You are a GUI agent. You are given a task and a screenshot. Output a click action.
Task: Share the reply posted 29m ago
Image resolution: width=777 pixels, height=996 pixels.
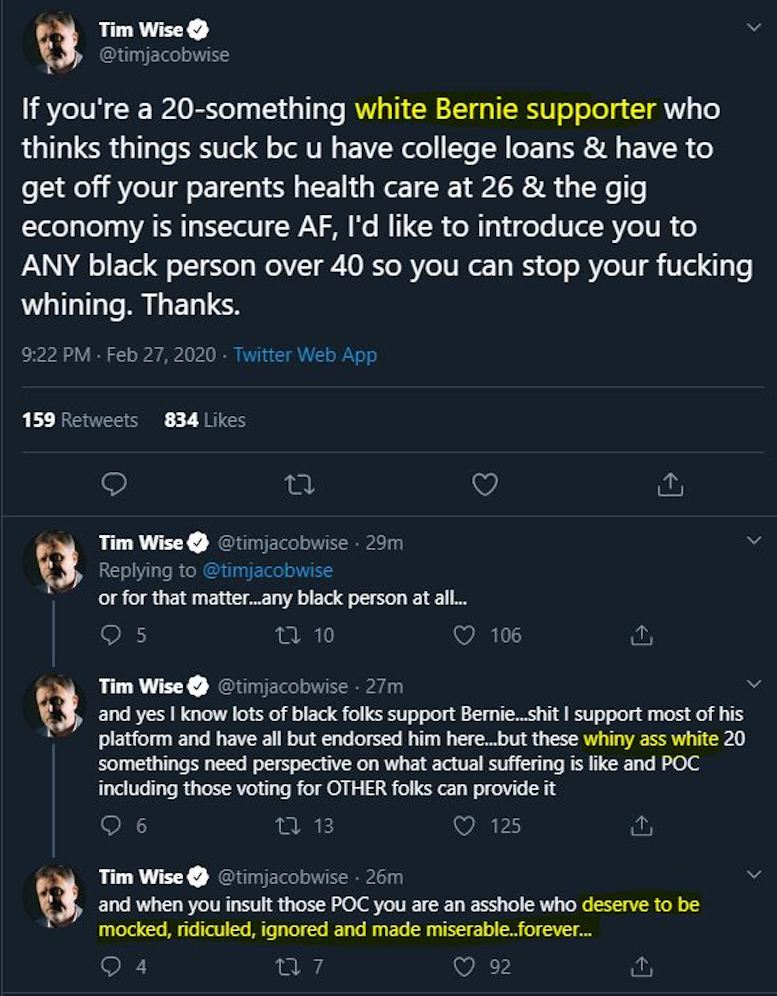(x=642, y=635)
